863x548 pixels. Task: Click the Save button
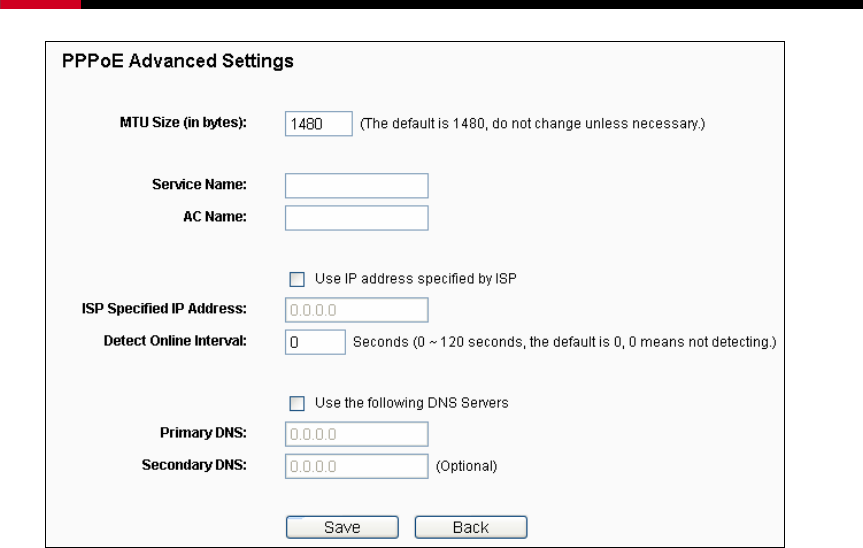point(342,527)
